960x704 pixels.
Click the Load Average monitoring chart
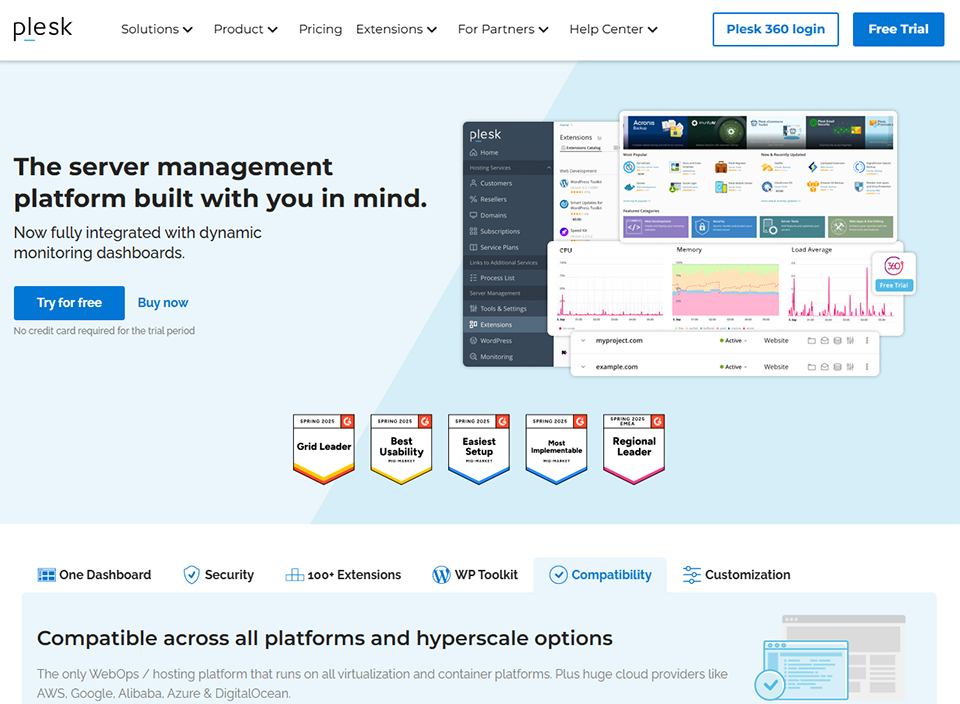point(842,285)
